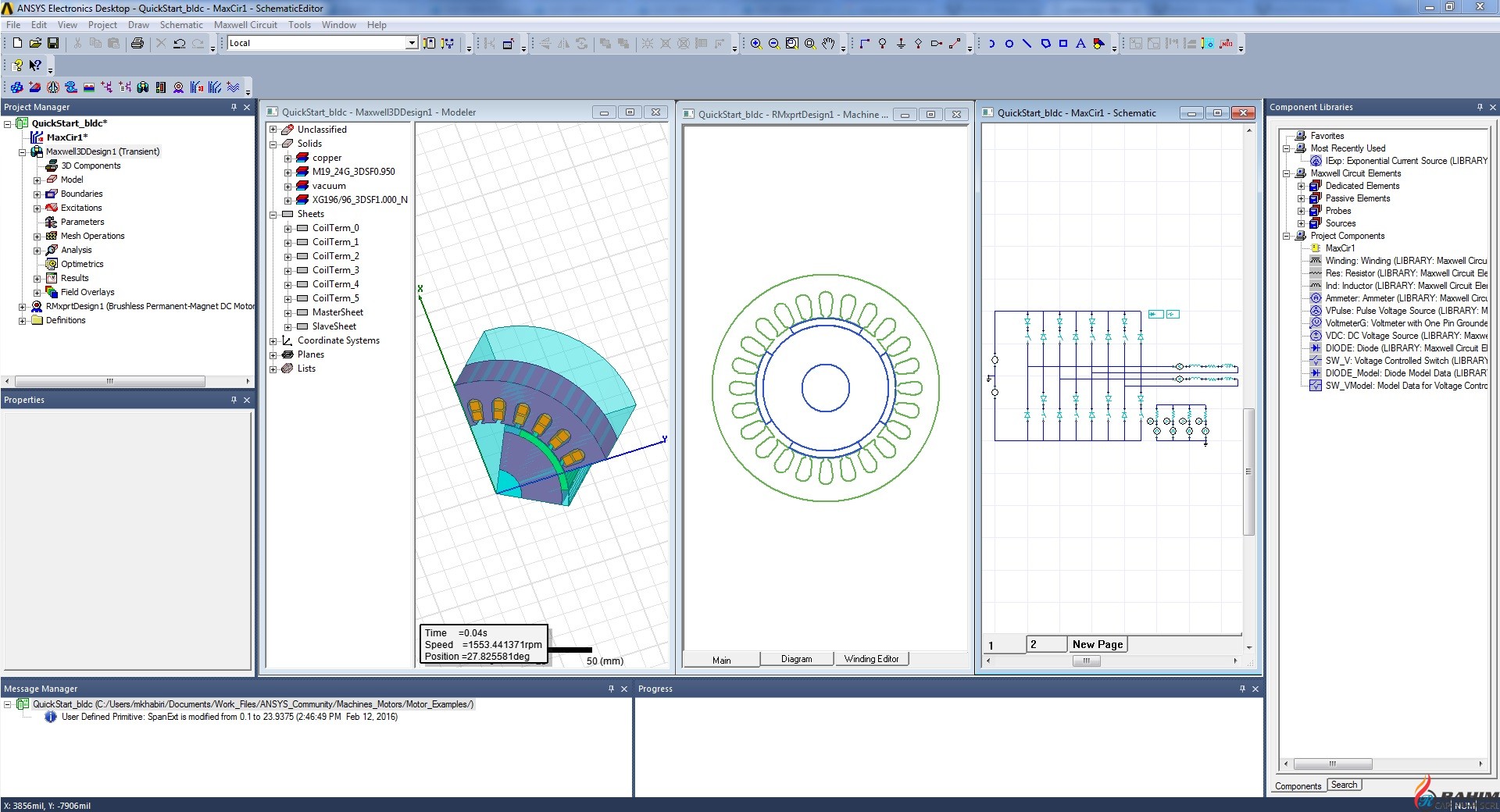Select the Ground symbol tool
1500x812 pixels.
(901, 43)
